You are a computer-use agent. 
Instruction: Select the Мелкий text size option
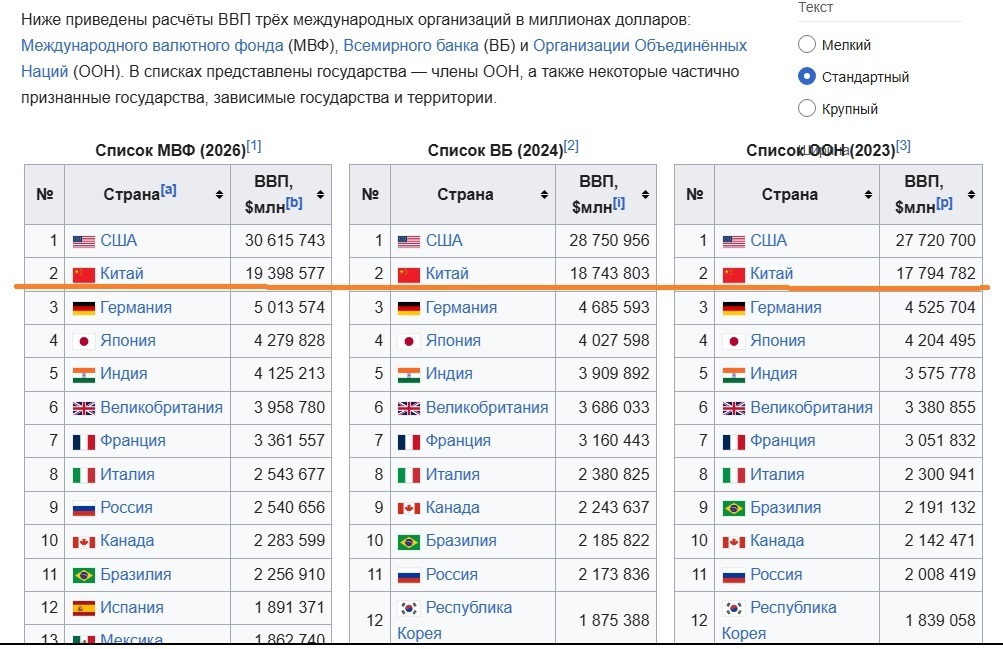click(x=807, y=44)
